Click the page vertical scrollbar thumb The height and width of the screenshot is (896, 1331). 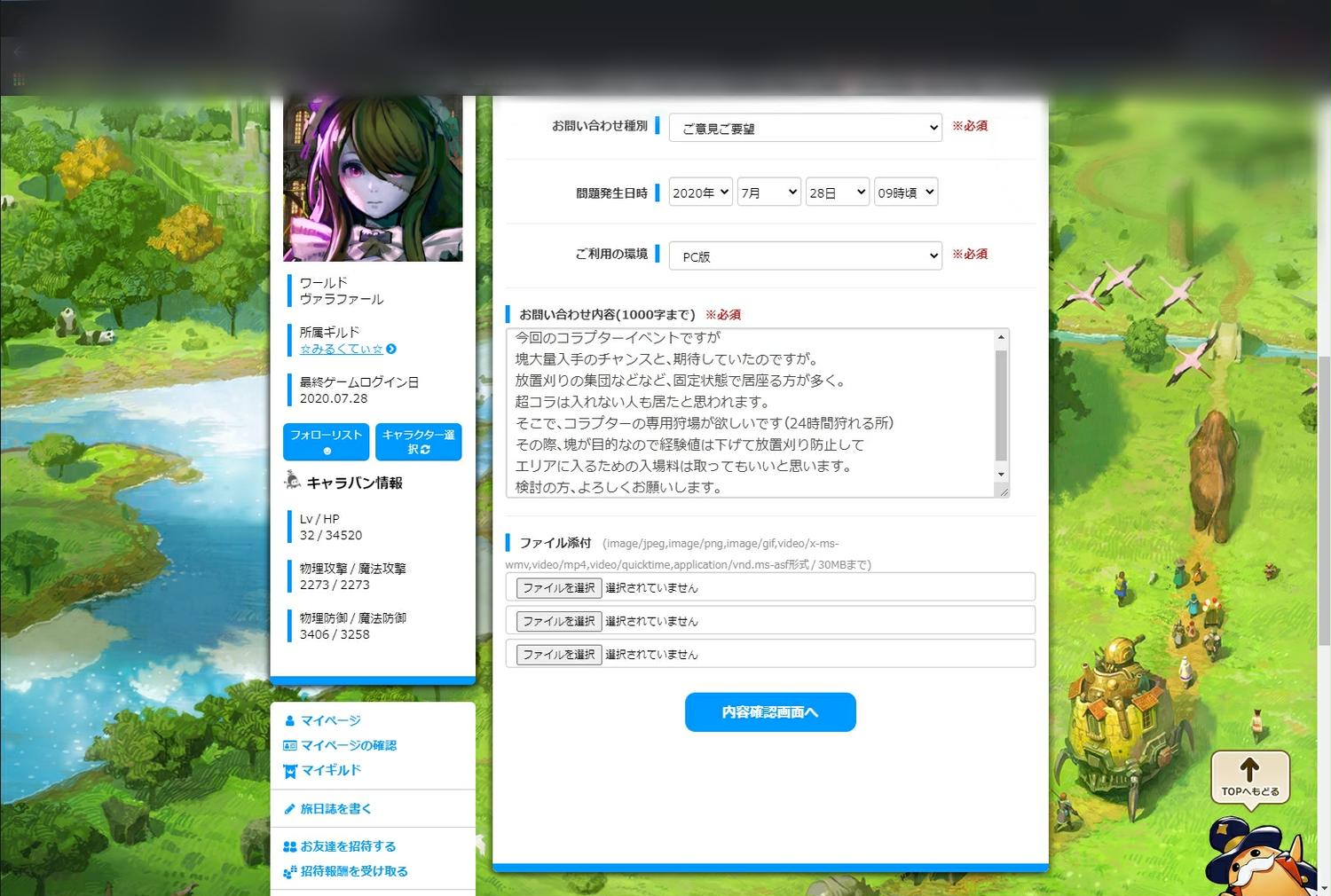pos(1324,500)
